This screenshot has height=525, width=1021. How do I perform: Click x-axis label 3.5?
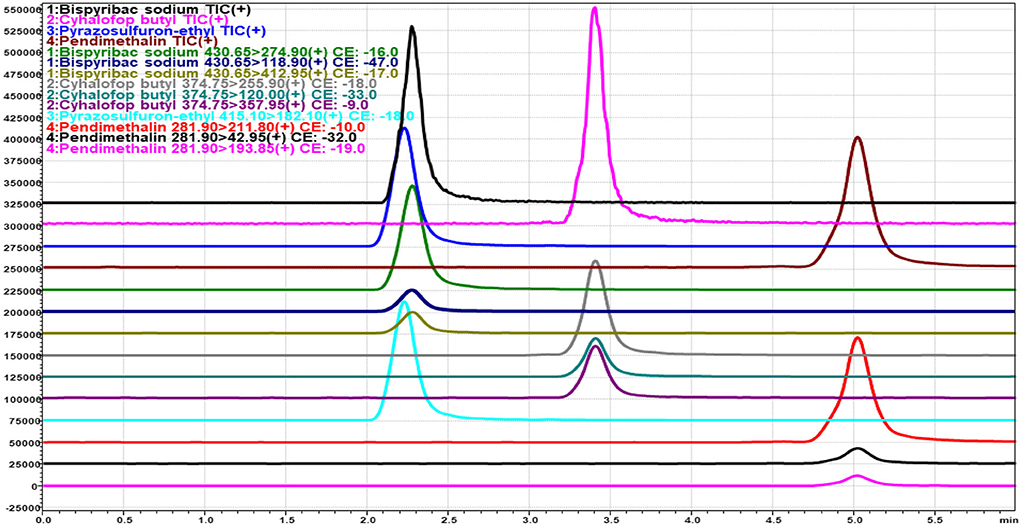tap(610, 520)
